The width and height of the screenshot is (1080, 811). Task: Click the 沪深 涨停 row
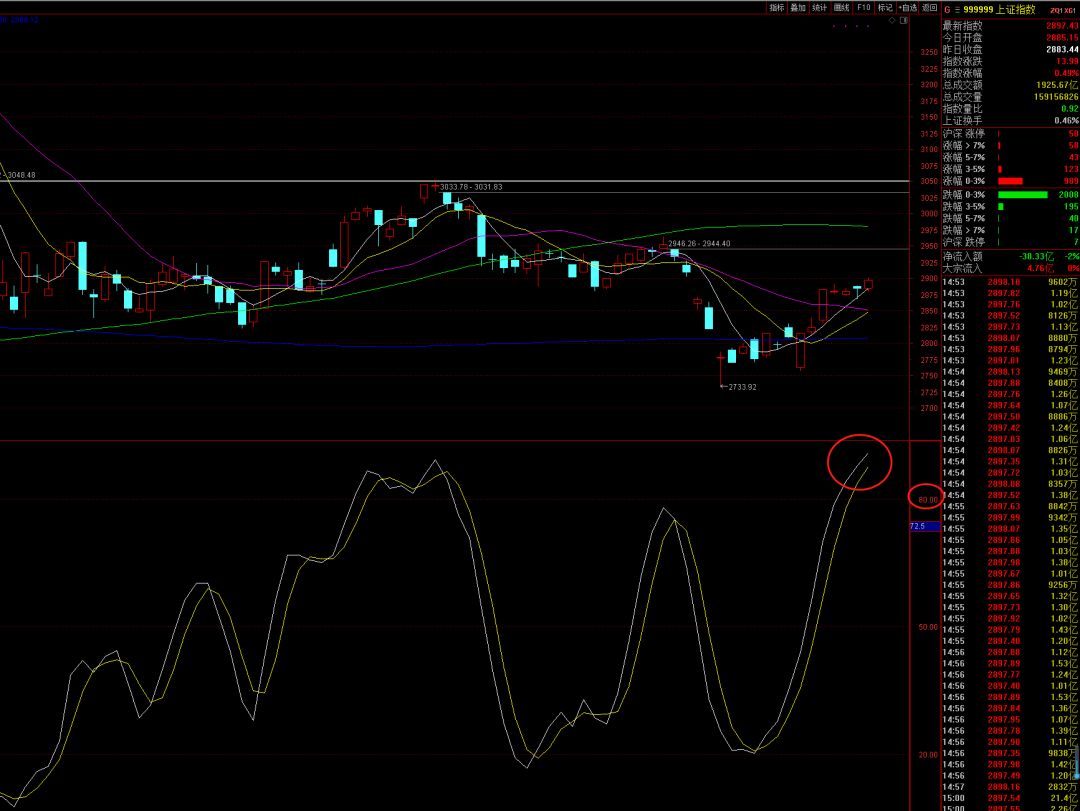1010,134
